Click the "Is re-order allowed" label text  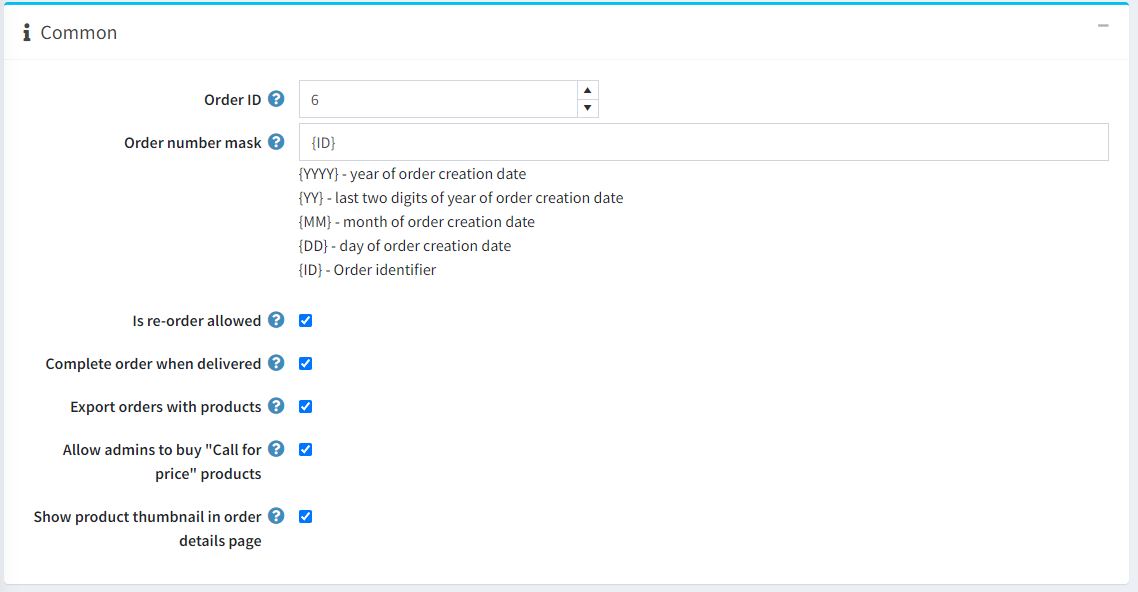click(x=196, y=321)
